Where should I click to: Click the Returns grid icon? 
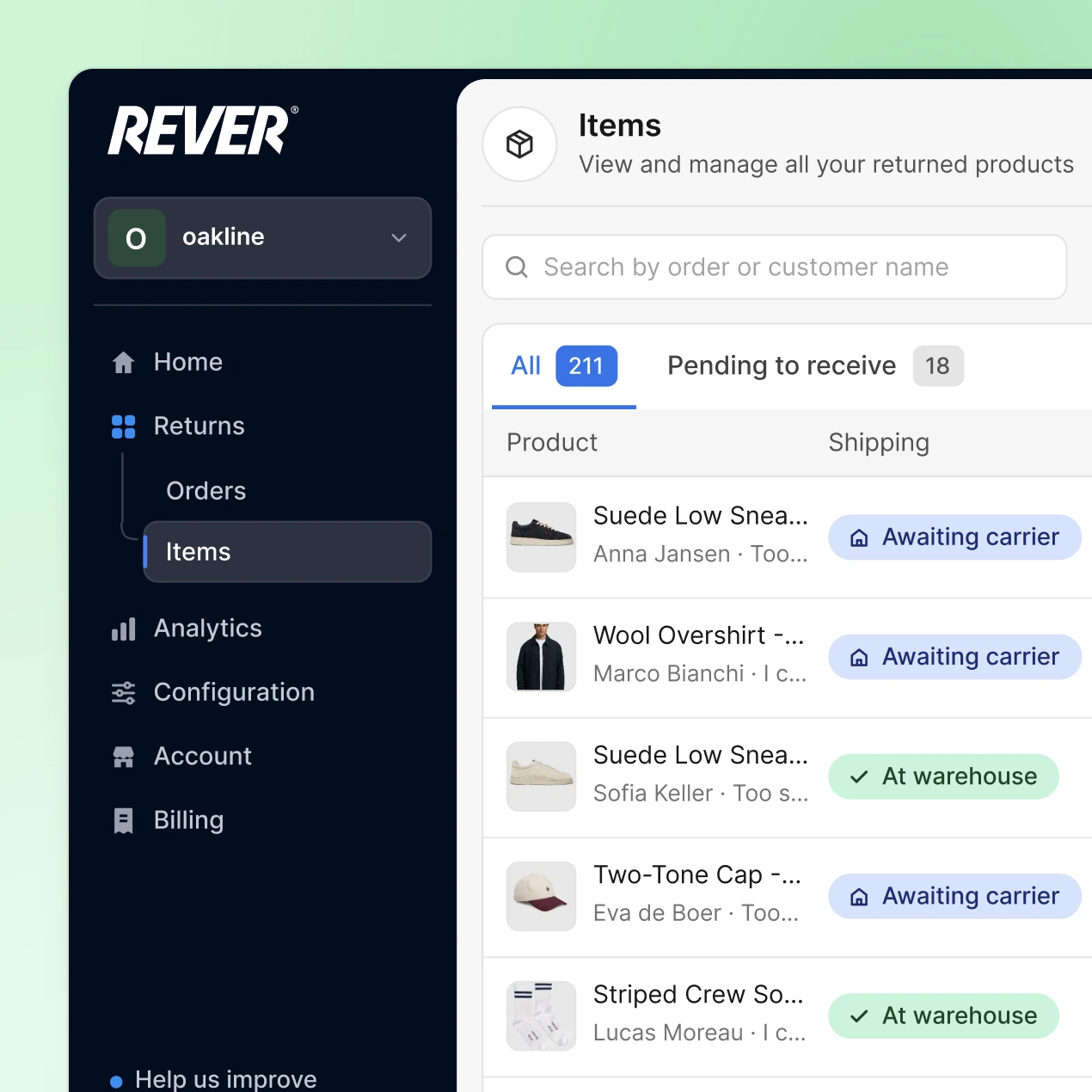tap(124, 426)
